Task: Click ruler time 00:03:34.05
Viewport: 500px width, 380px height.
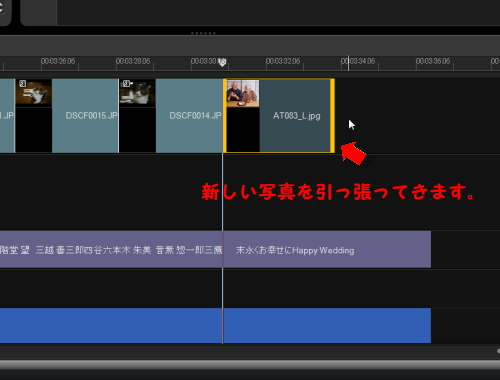Action: click(358, 61)
